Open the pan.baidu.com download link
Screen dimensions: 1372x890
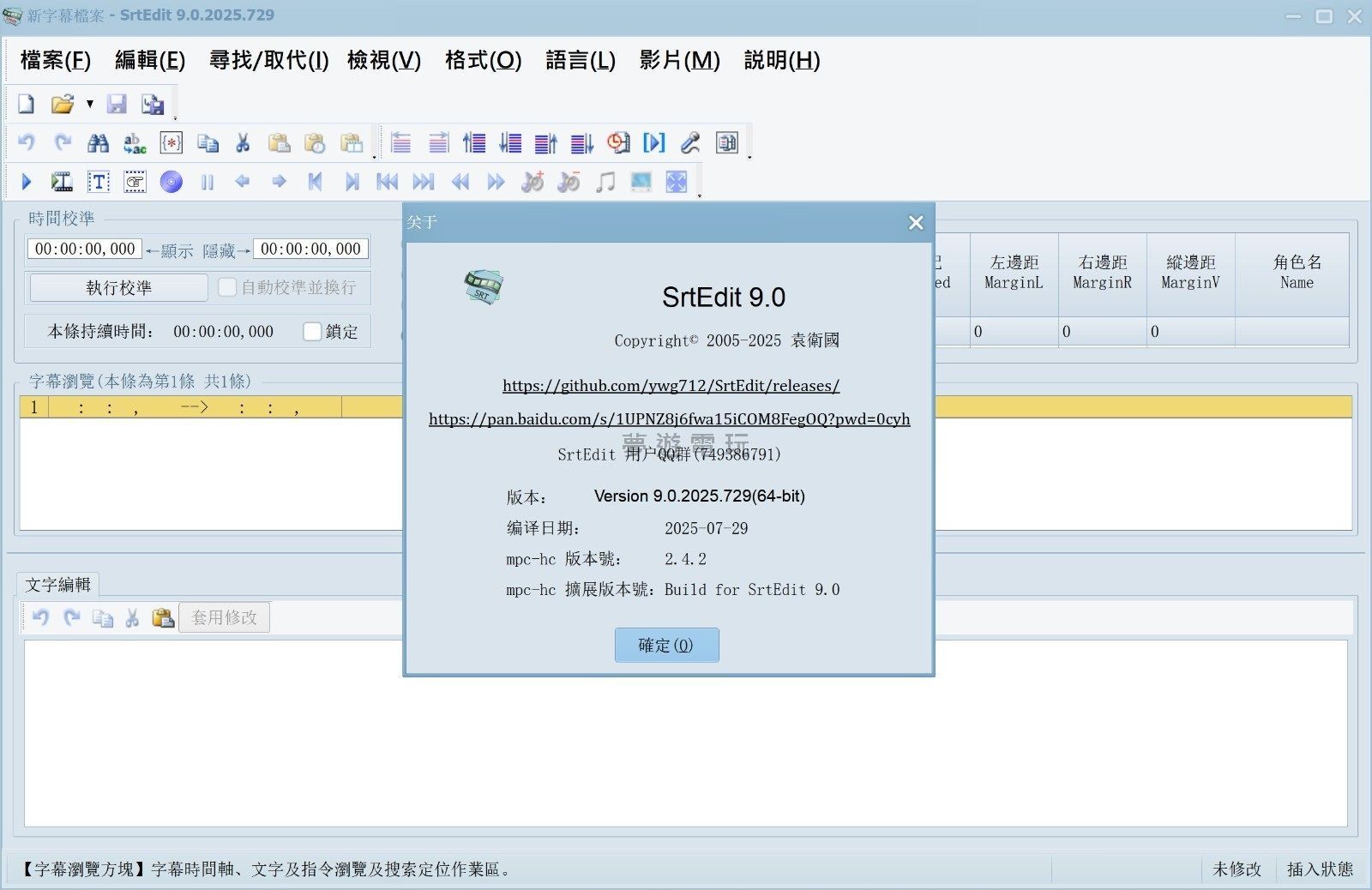[x=669, y=418]
